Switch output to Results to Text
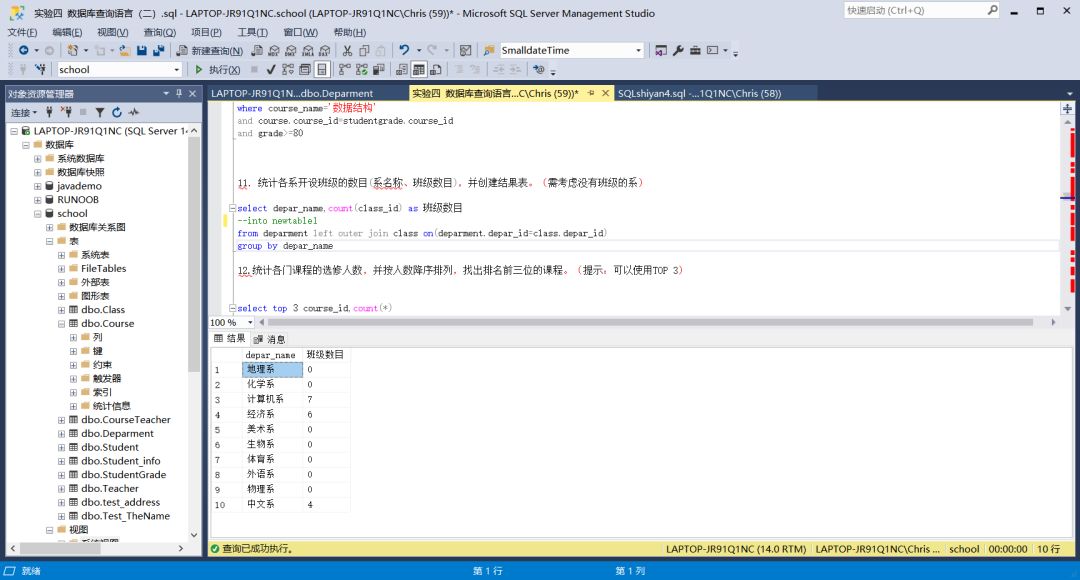 tap(402, 70)
